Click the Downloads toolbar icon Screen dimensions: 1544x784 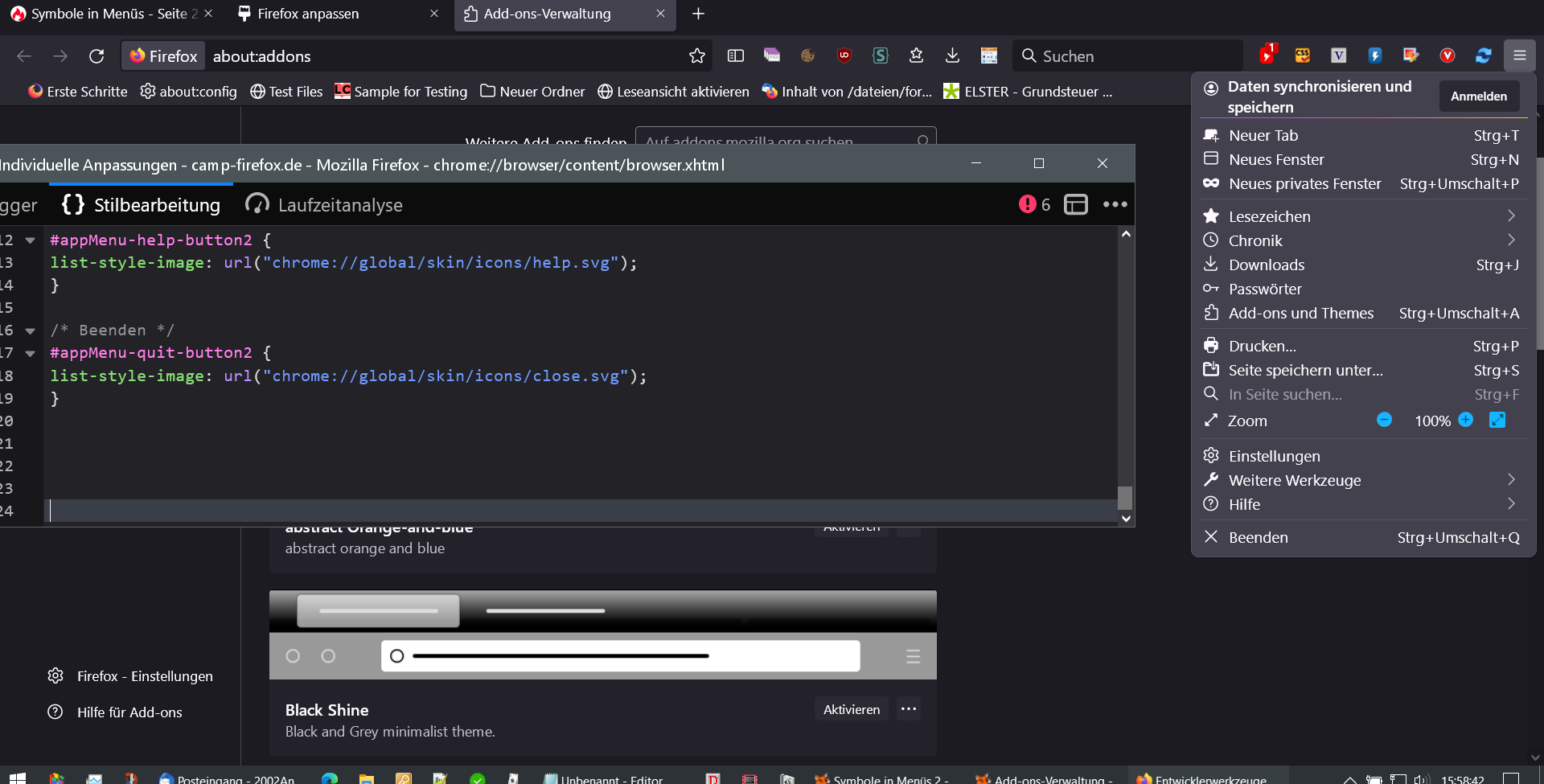point(952,55)
